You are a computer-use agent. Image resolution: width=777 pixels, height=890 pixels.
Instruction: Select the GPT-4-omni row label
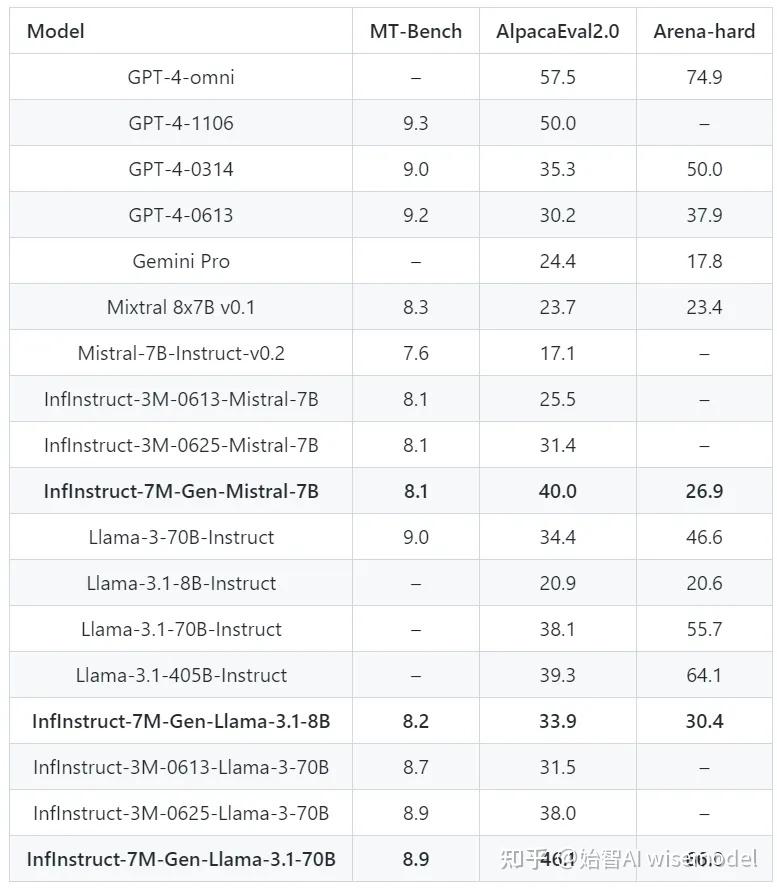click(x=181, y=77)
